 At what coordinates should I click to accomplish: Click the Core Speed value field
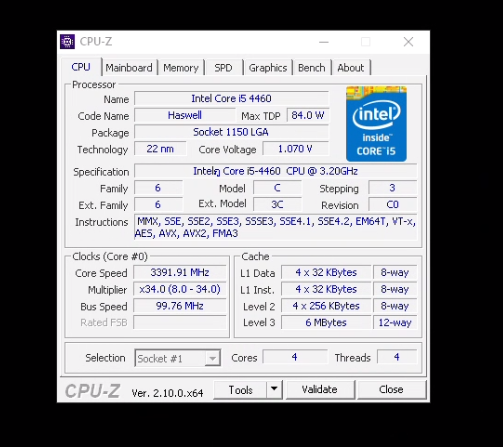point(180,272)
